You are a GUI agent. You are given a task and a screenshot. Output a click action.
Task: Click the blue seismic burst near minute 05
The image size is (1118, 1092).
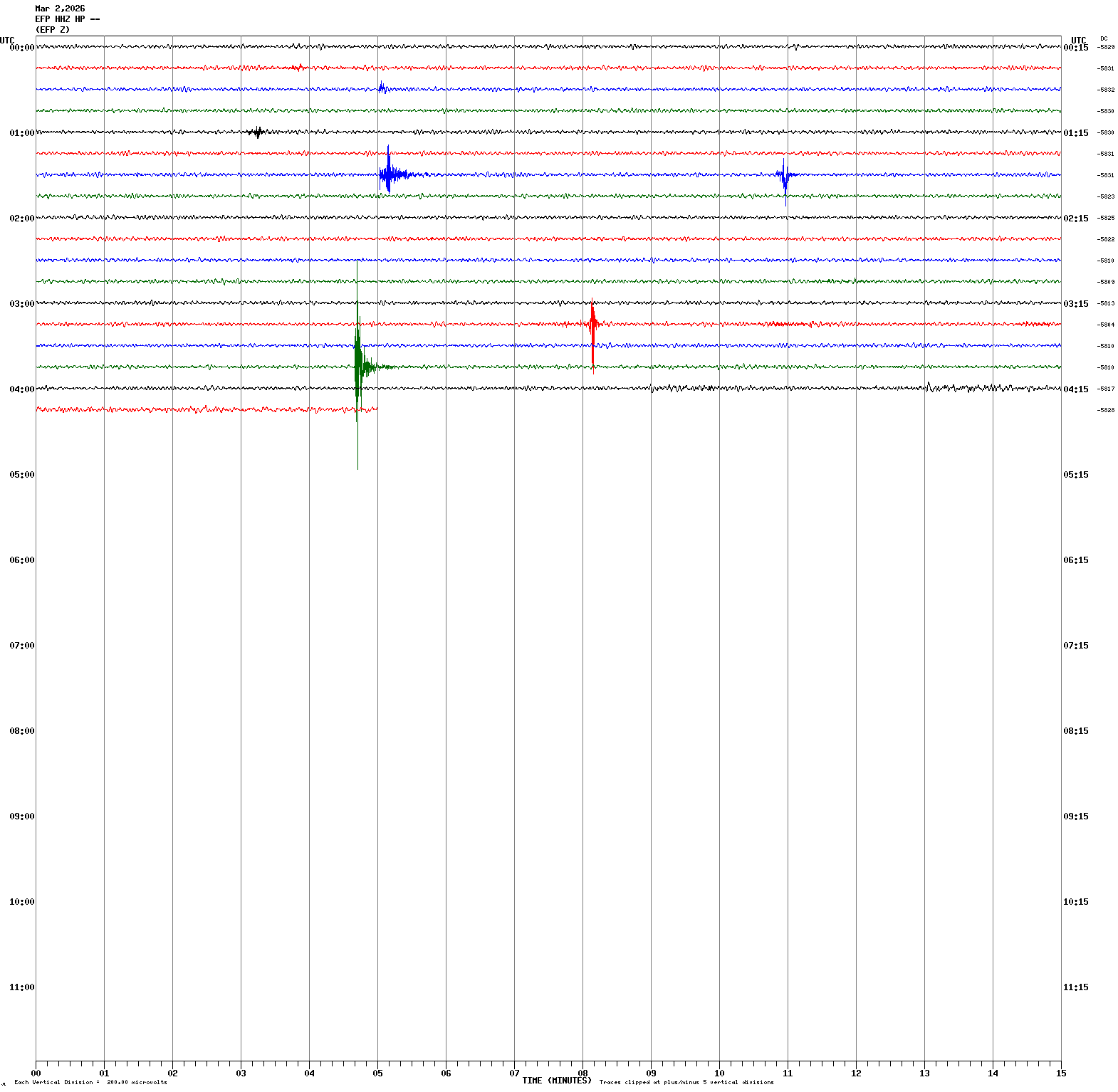388,174
